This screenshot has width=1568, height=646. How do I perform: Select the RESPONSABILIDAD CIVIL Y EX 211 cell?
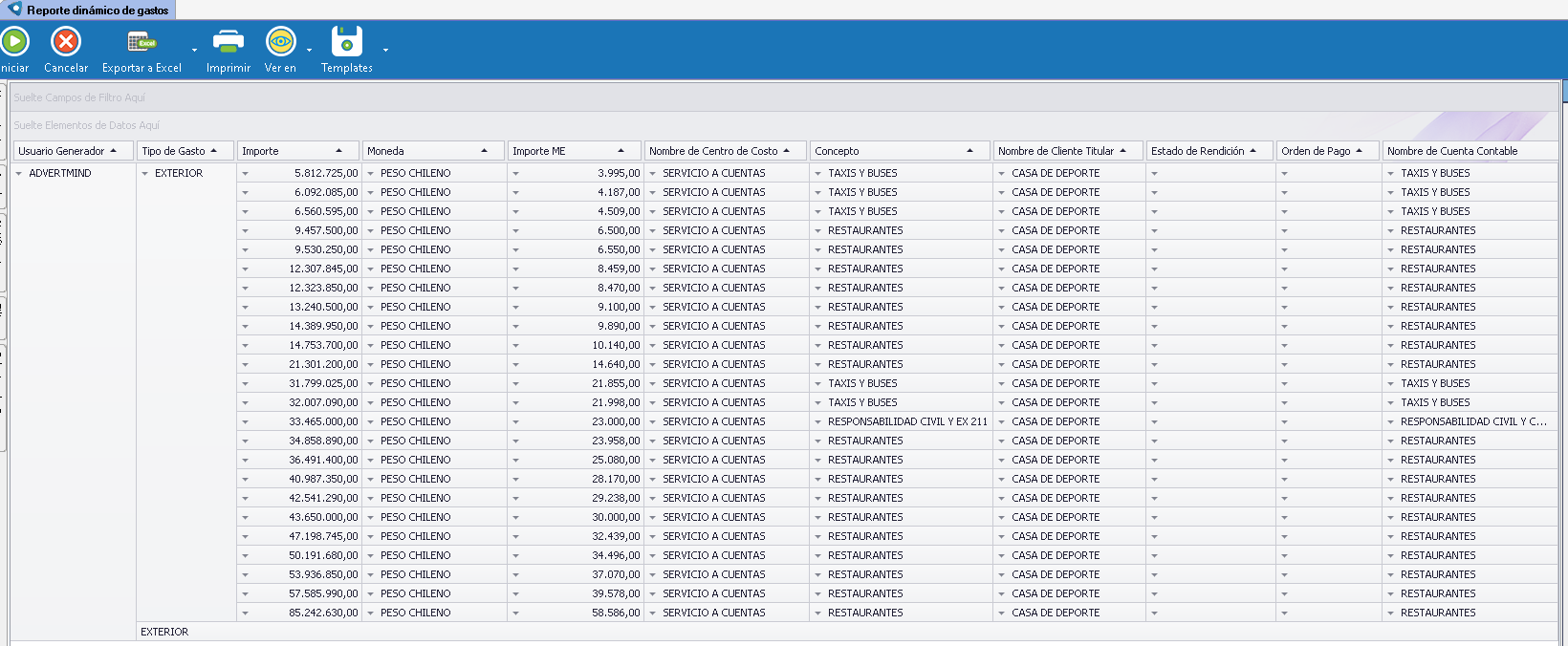tap(906, 421)
